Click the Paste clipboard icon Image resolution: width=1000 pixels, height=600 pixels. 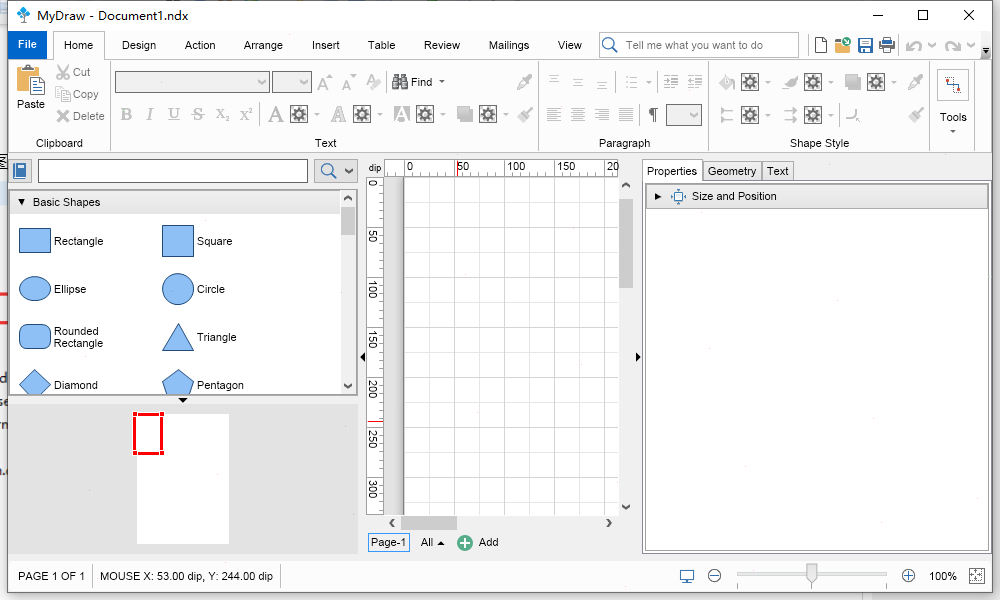coord(30,80)
